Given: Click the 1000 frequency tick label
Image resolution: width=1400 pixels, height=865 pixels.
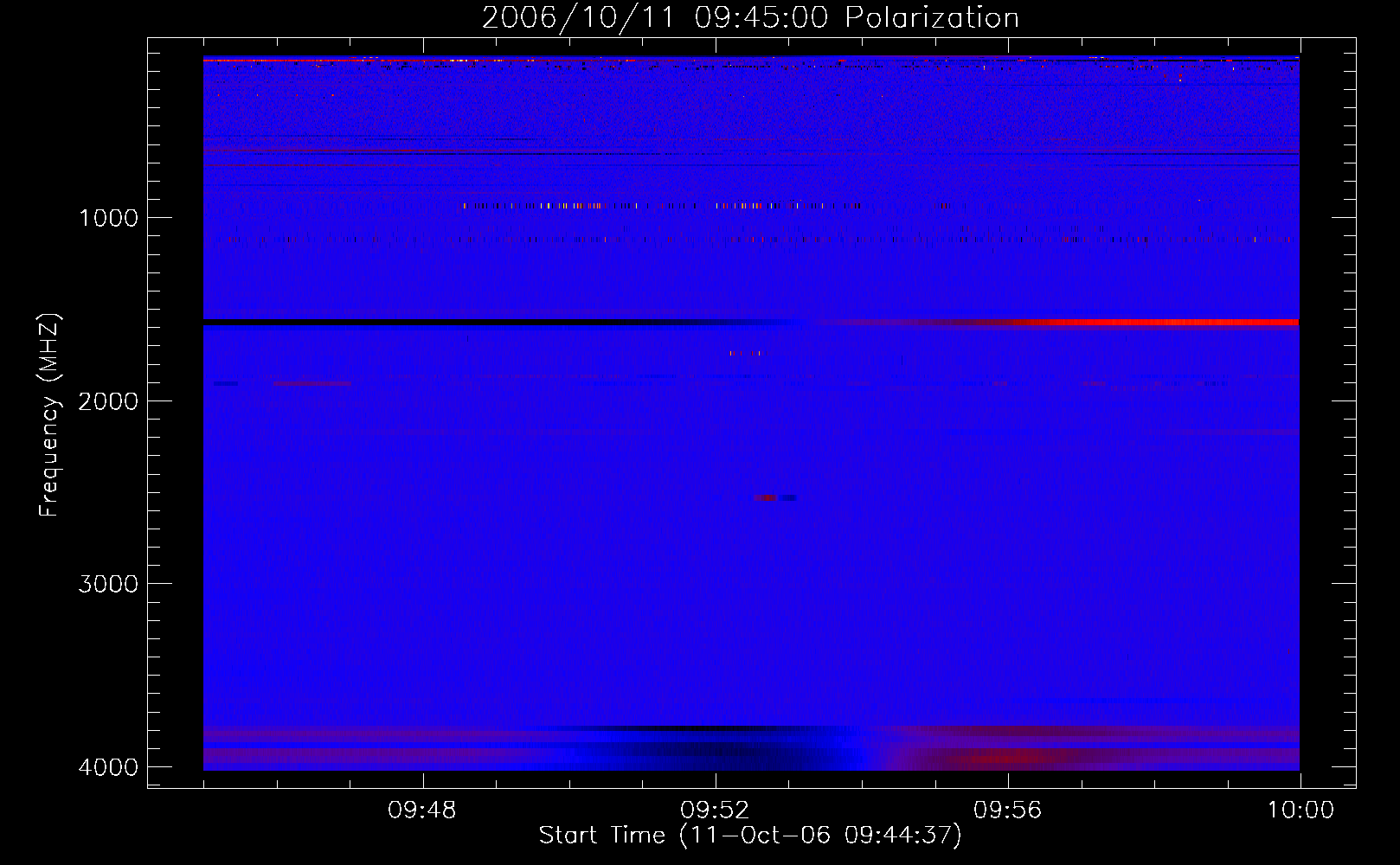Looking at the screenshot, I should pyautogui.click(x=108, y=218).
